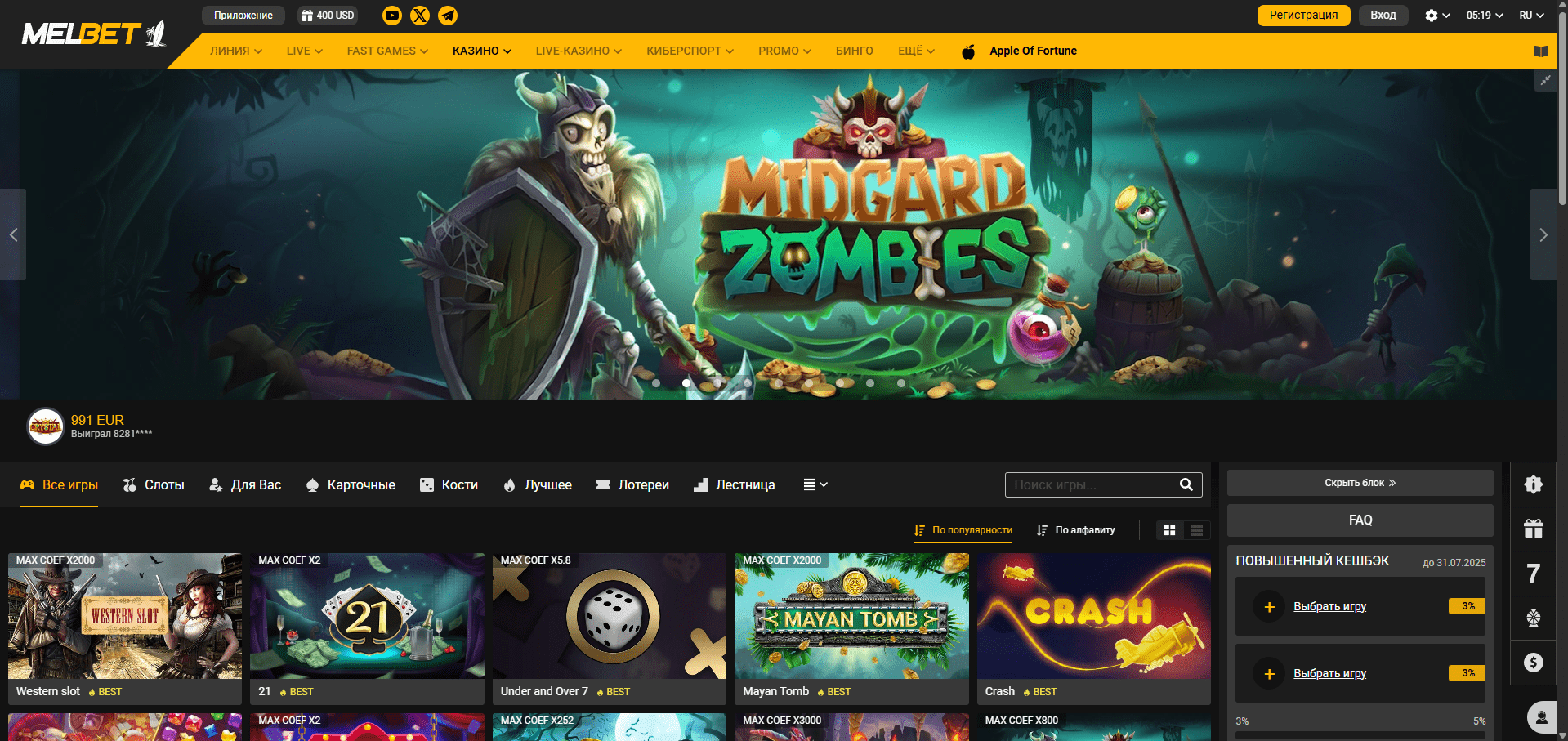Image resolution: width=1568 pixels, height=741 pixels.
Task: Open the Under and Over 7 thumbnail
Action: click(x=610, y=617)
